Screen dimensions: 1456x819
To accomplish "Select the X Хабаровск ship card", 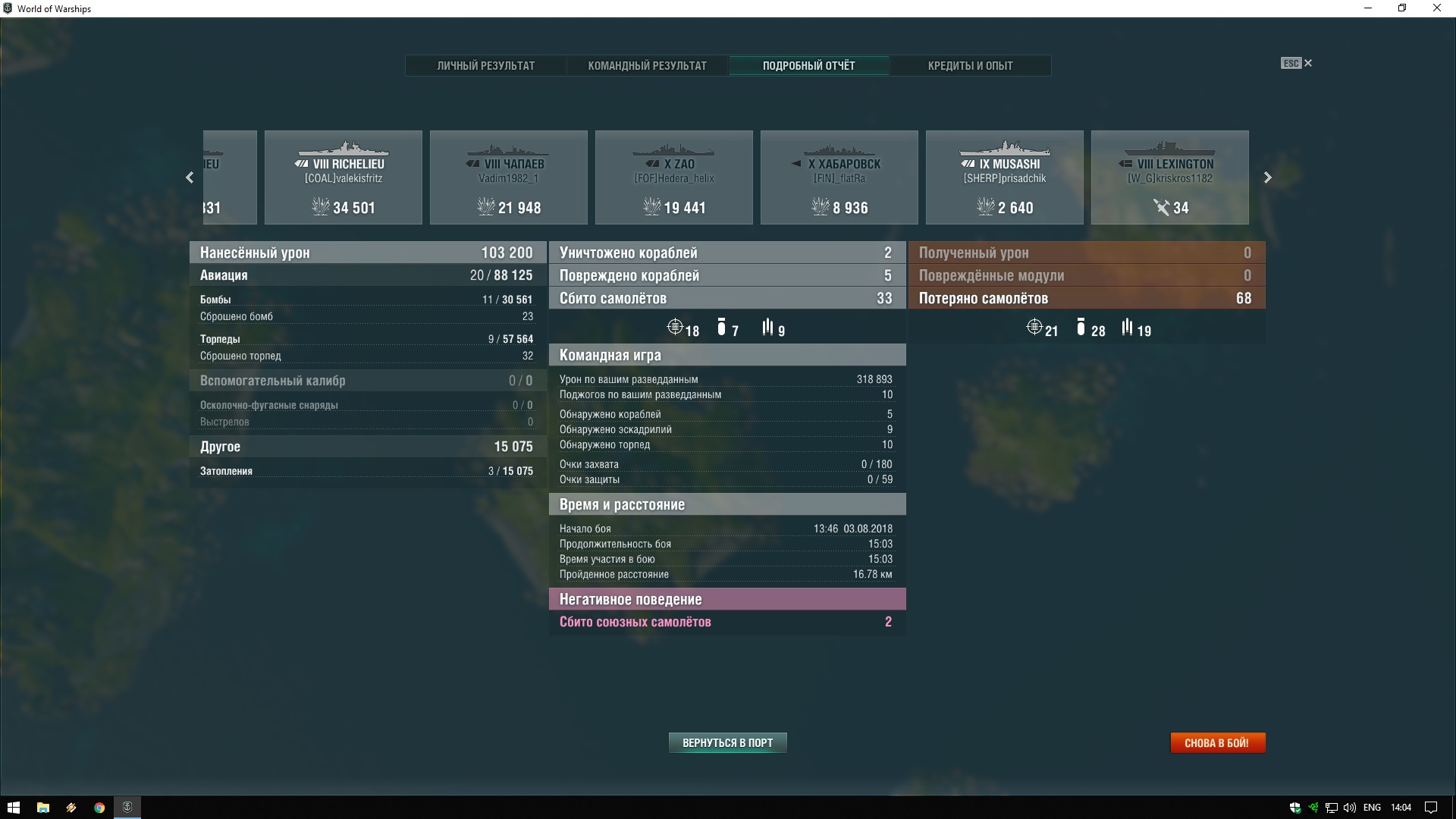I will [839, 177].
